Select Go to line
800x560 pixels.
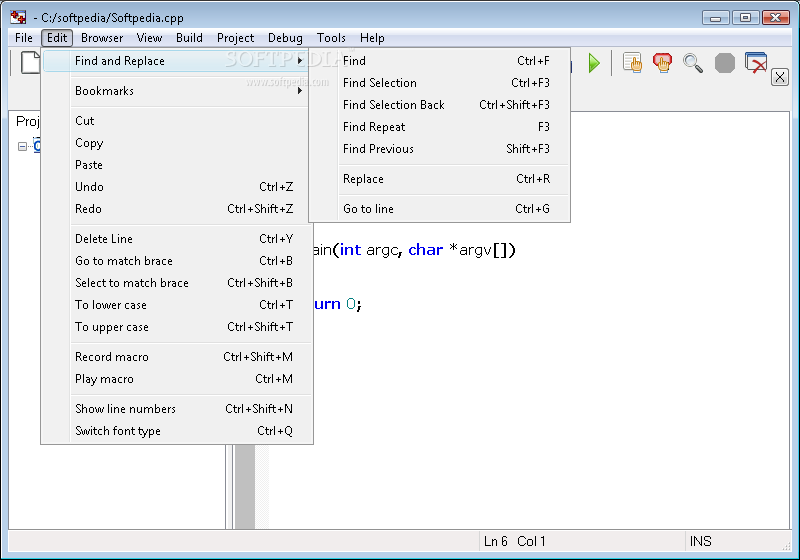[x=439, y=209]
